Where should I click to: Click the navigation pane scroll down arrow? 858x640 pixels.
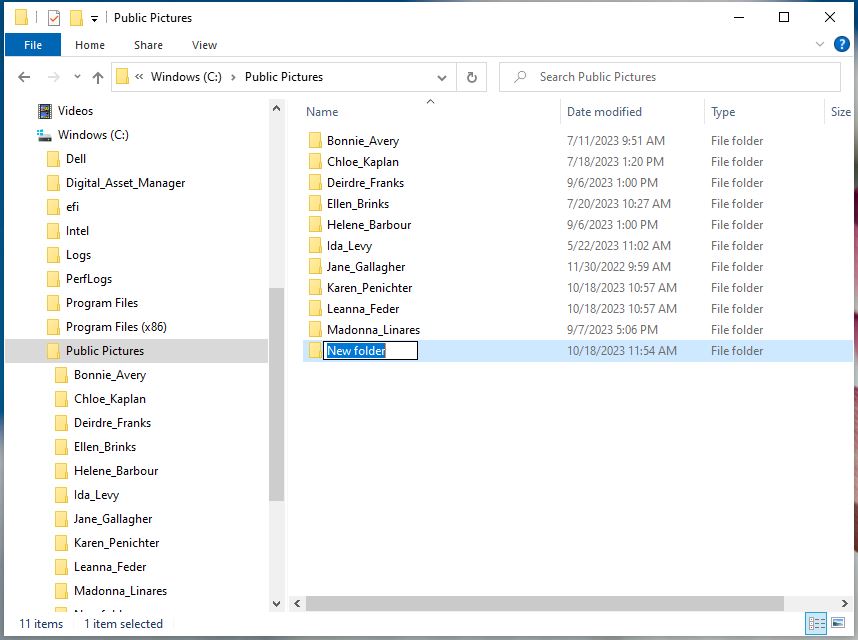tap(276, 604)
